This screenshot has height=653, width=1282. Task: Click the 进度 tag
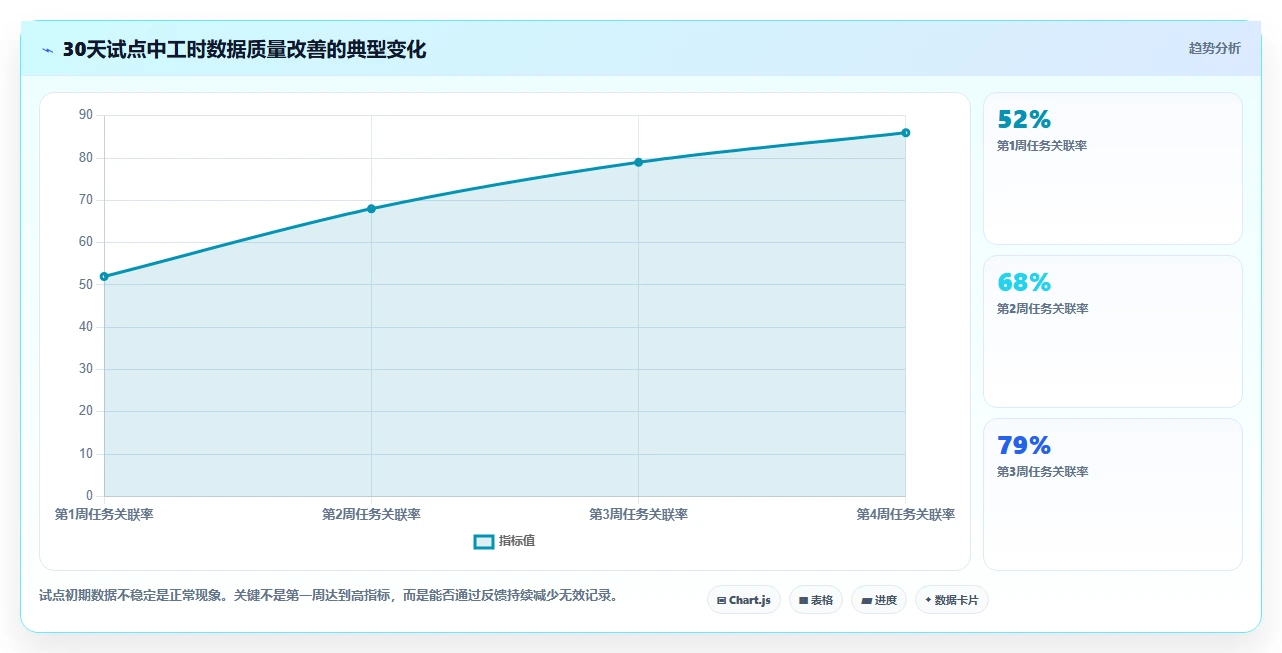[879, 600]
